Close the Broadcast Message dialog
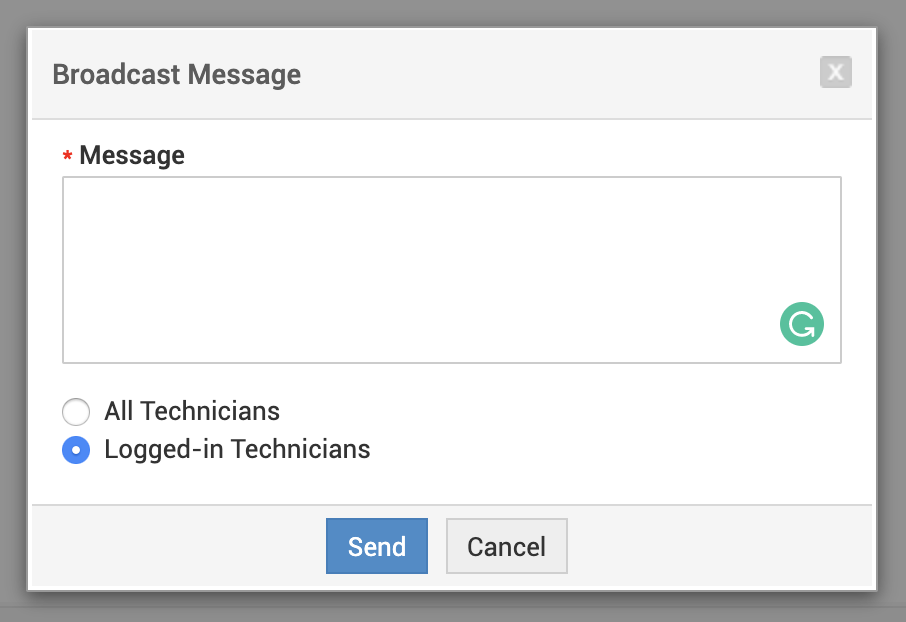Viewport: 906px width, 622px height. click(x=835, y=72)
